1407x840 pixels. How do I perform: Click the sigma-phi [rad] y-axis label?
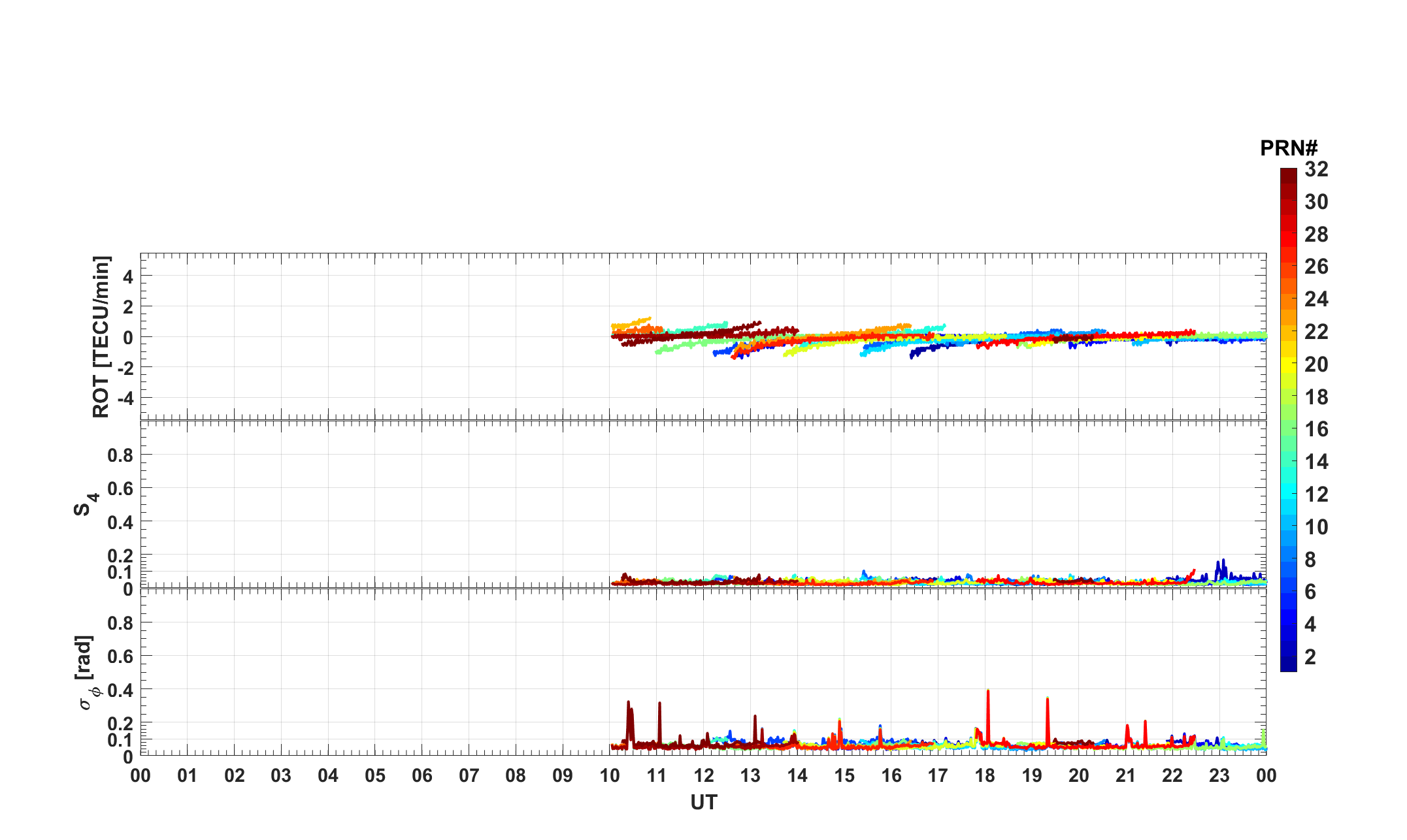click(87, 672)
